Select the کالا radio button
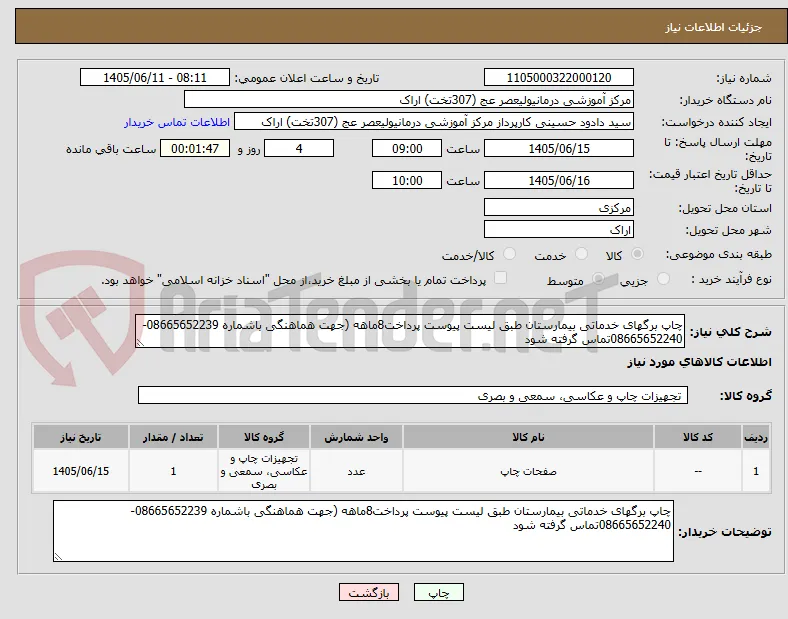 637,254
